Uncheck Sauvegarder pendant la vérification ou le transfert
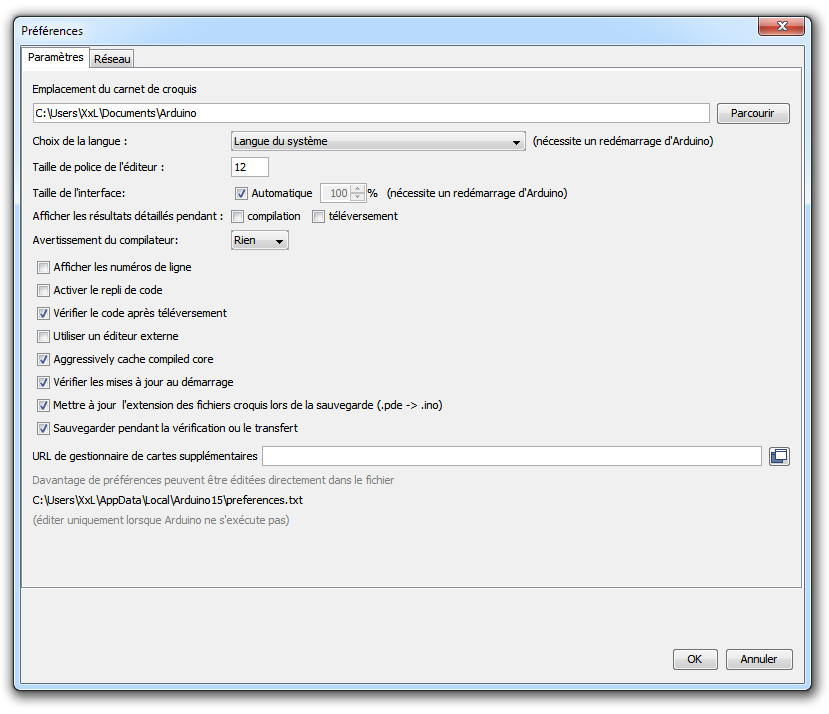 pyautogui.click(x=43, y=428)
